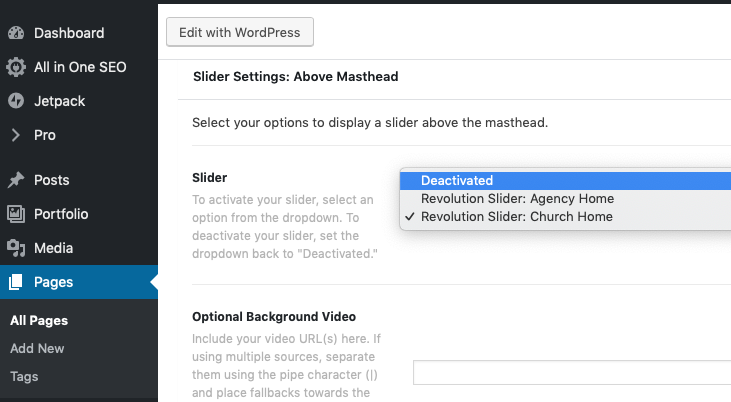731x402 pixels.
Task: Open the Tags submenu item
Action: coord(24,376)
